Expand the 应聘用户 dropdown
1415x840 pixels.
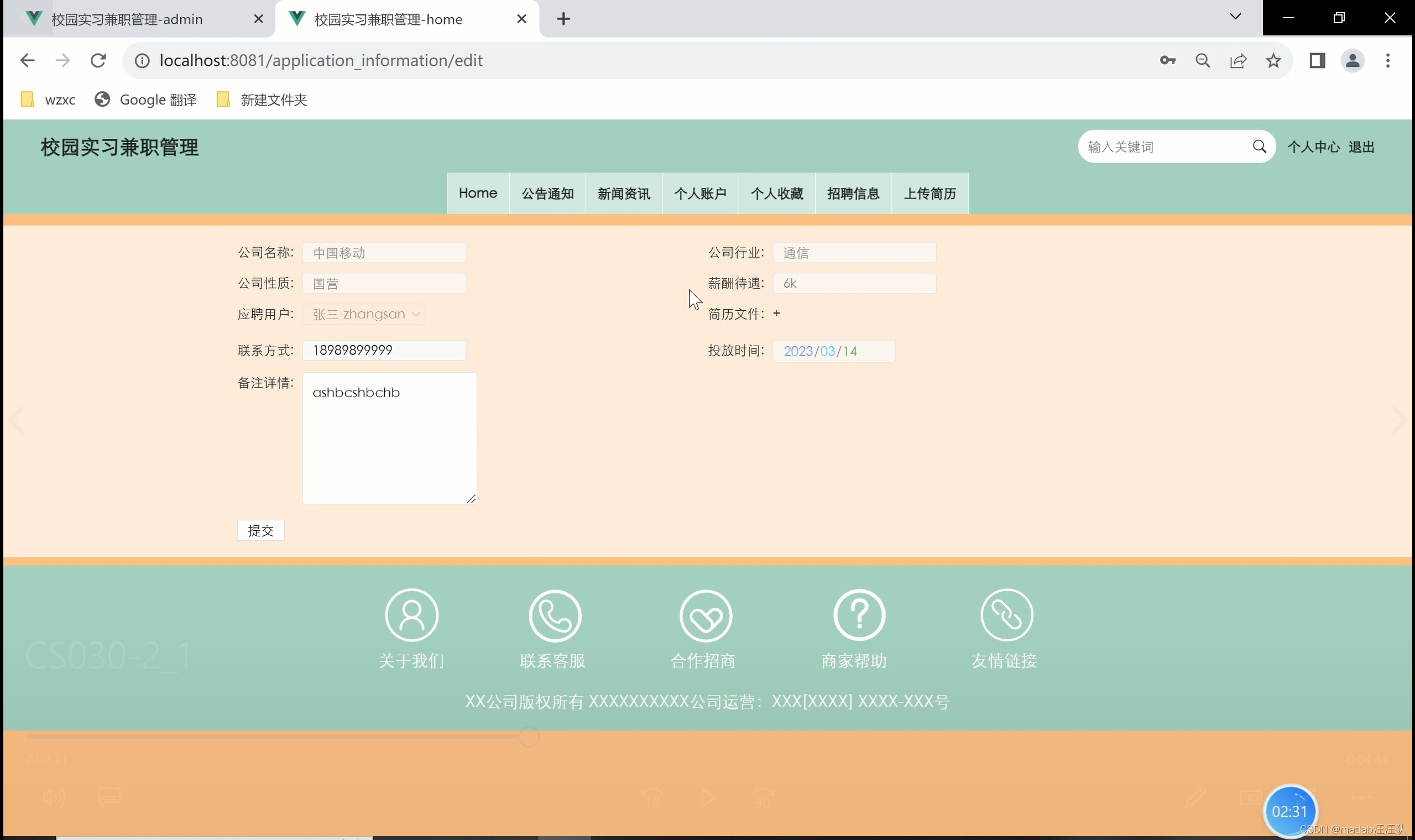tap(364, 314)
